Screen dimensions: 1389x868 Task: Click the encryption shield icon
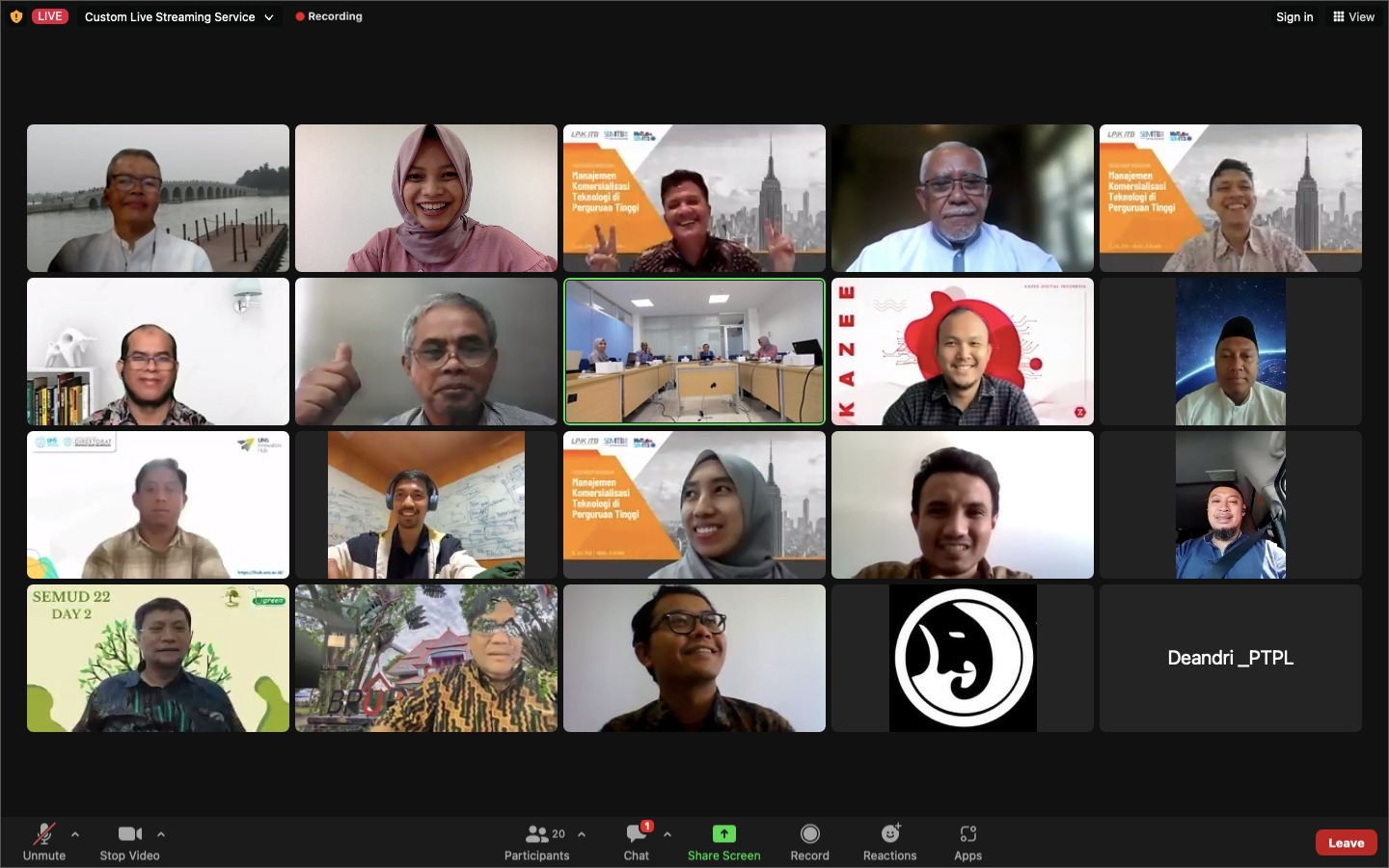point(15,16)
